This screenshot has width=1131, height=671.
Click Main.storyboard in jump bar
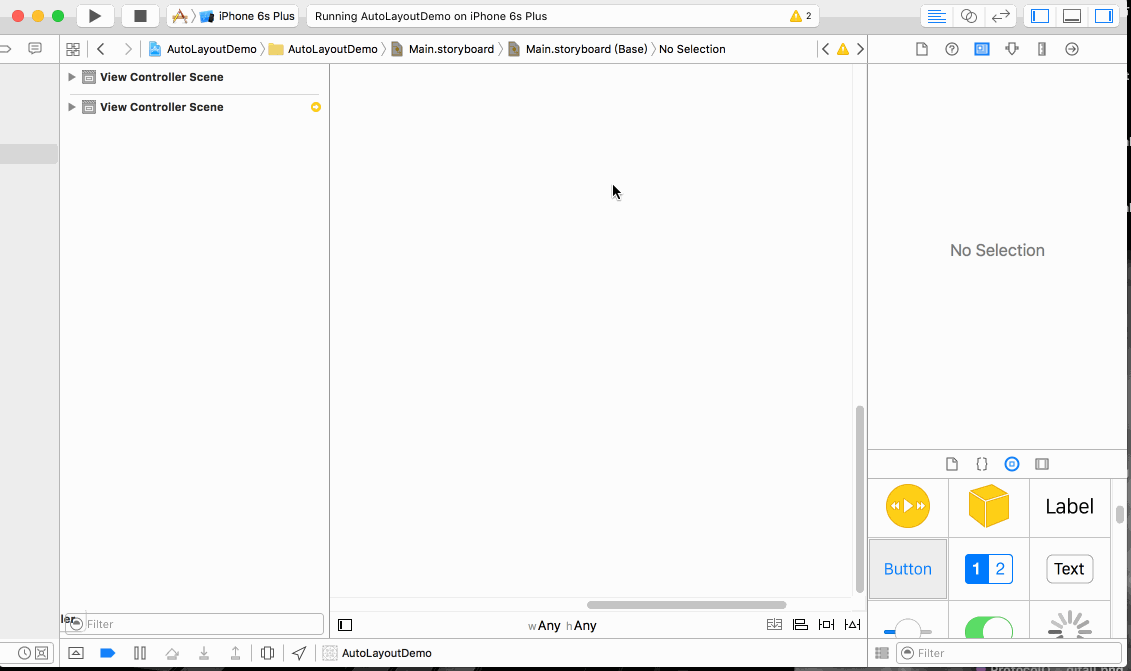pos(443,49)
